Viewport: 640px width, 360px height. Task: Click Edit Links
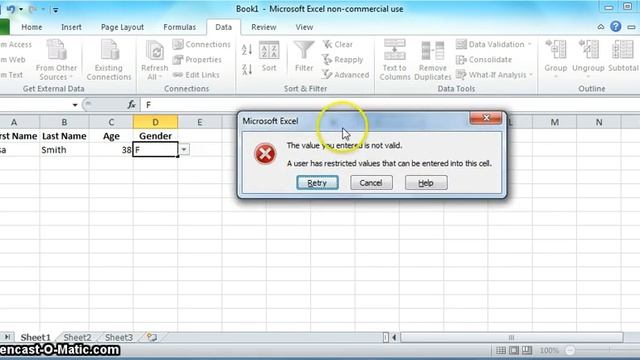pos(196,75)
